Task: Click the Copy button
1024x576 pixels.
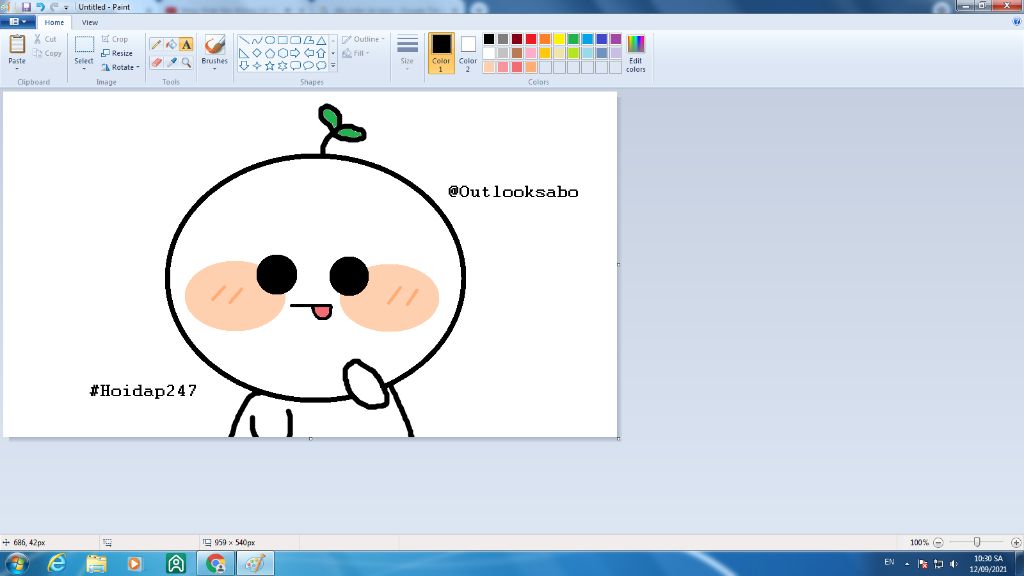Action: point(48,54)
